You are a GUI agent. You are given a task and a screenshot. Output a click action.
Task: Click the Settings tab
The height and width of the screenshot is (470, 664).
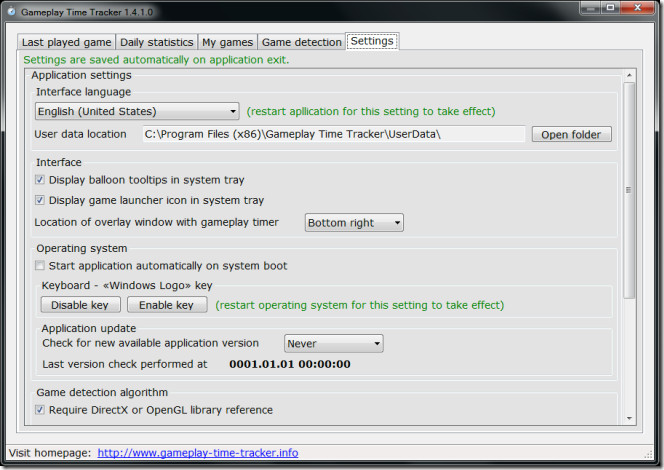372,41
